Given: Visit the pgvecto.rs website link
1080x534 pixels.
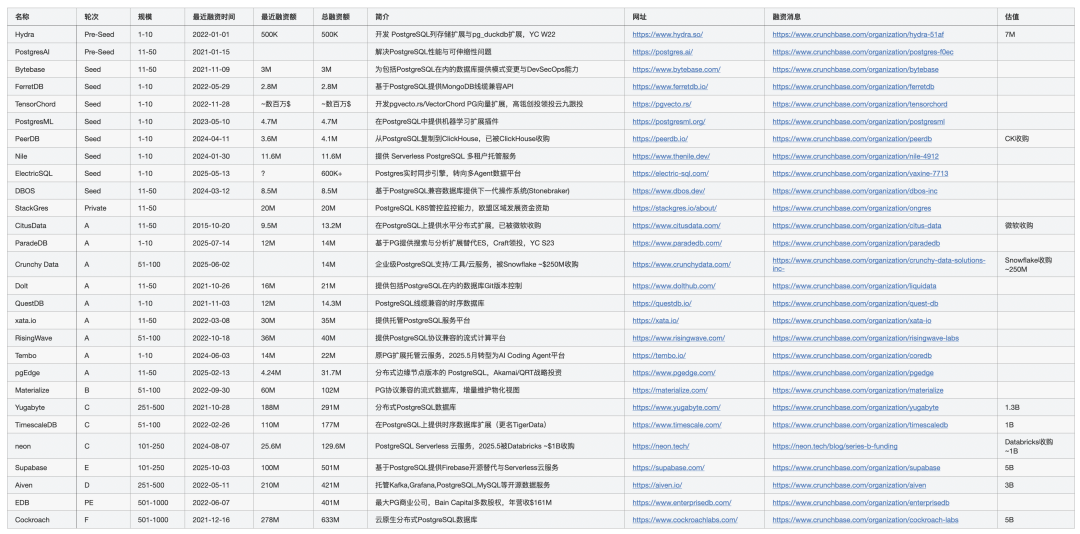Looking at the screenshot, I should (x=661, y=104).
